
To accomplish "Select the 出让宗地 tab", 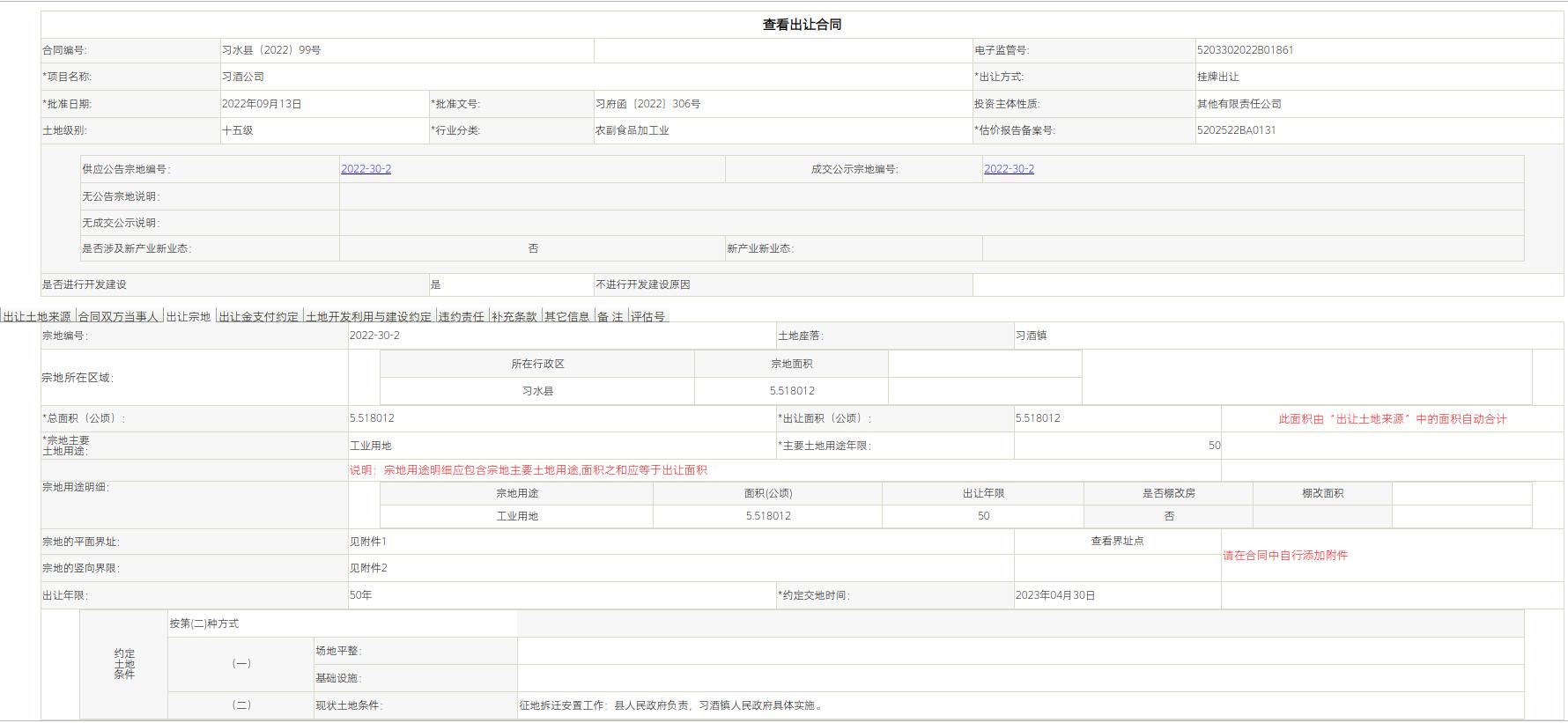I will [189, 317].
